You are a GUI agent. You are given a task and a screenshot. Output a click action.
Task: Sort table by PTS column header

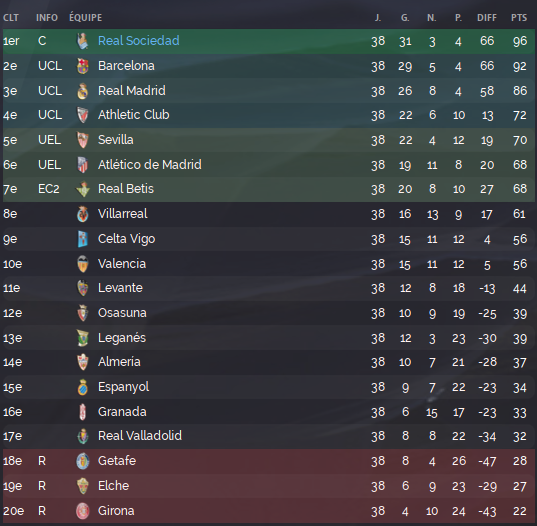(x=519, y=18)
